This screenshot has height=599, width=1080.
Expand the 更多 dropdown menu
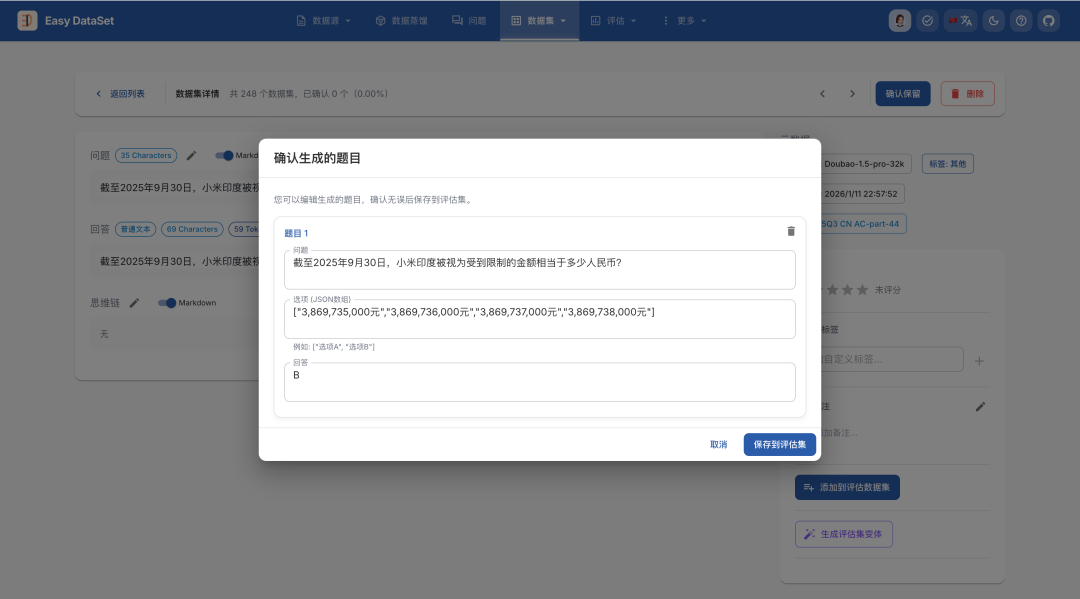click(x=685, y=21)
